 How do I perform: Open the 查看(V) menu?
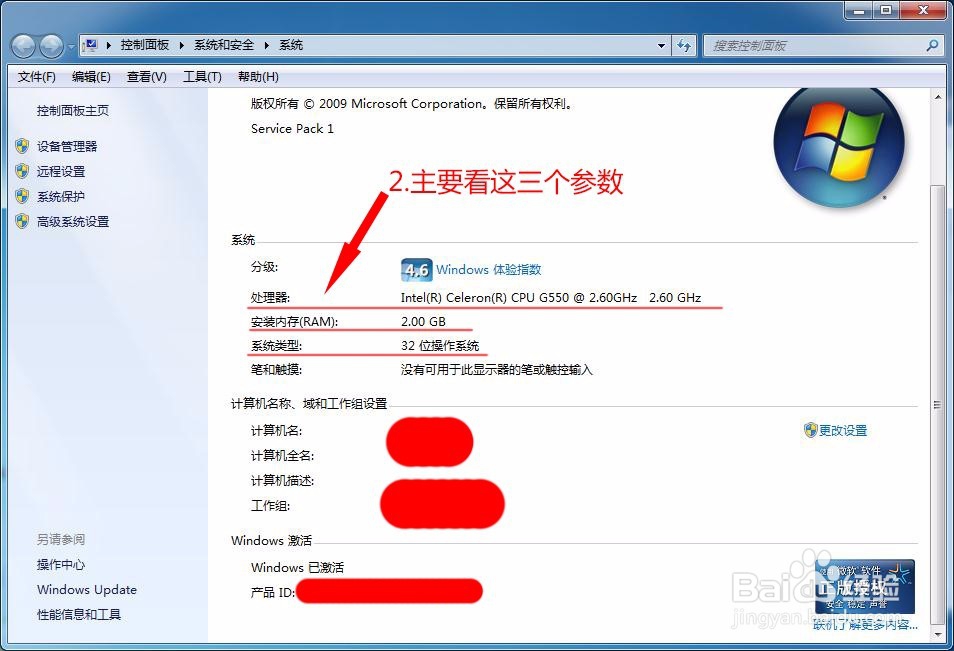tap(147, 77)
